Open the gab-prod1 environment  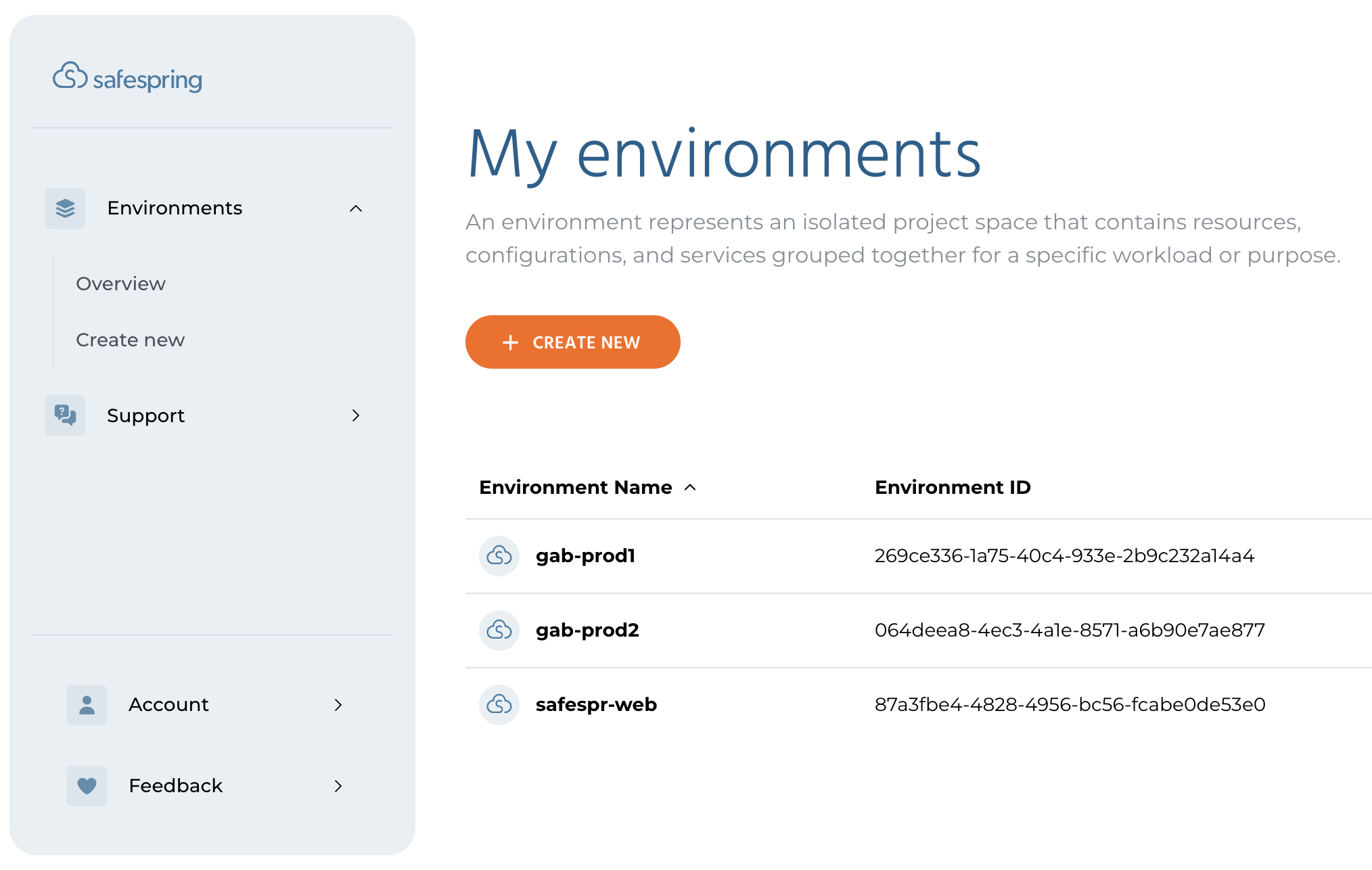[x=585, y=556]
